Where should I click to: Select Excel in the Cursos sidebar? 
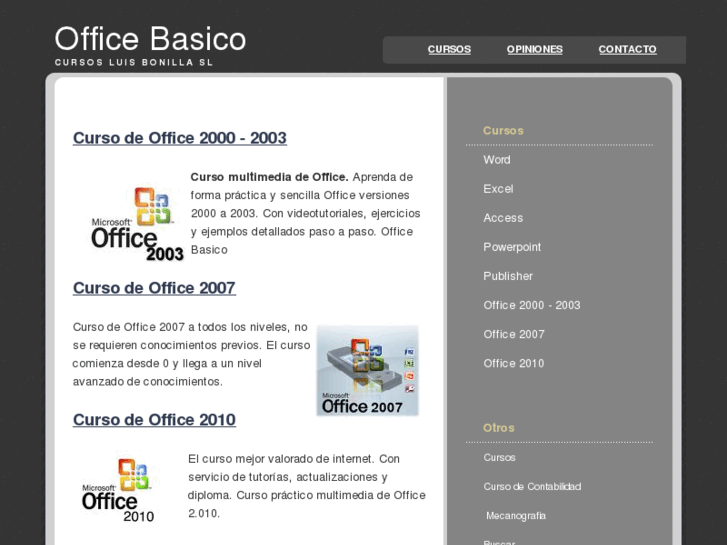[498, 189]
